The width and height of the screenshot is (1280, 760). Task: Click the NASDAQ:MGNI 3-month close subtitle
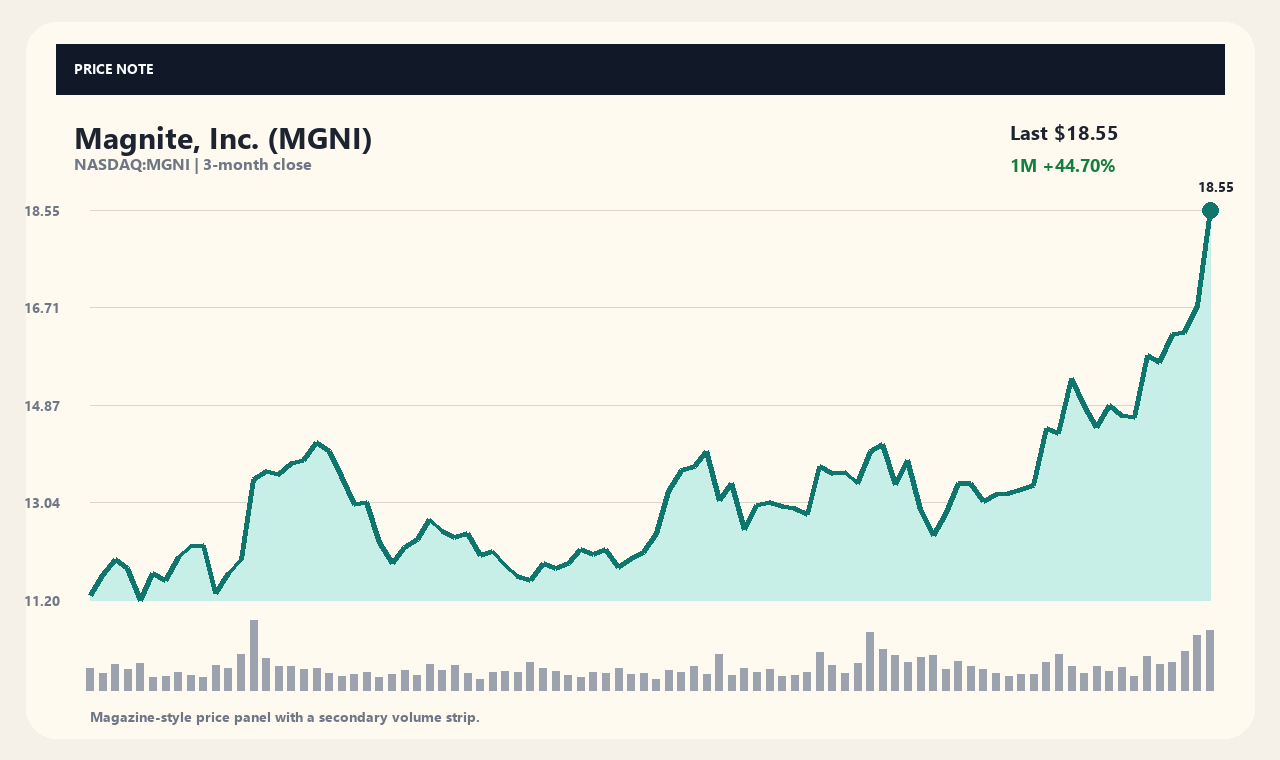193,165
